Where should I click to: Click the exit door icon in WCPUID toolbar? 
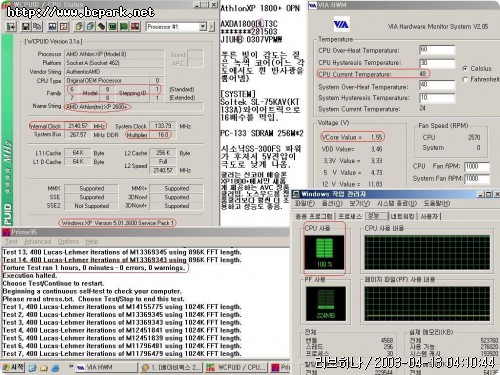point(11,26)
